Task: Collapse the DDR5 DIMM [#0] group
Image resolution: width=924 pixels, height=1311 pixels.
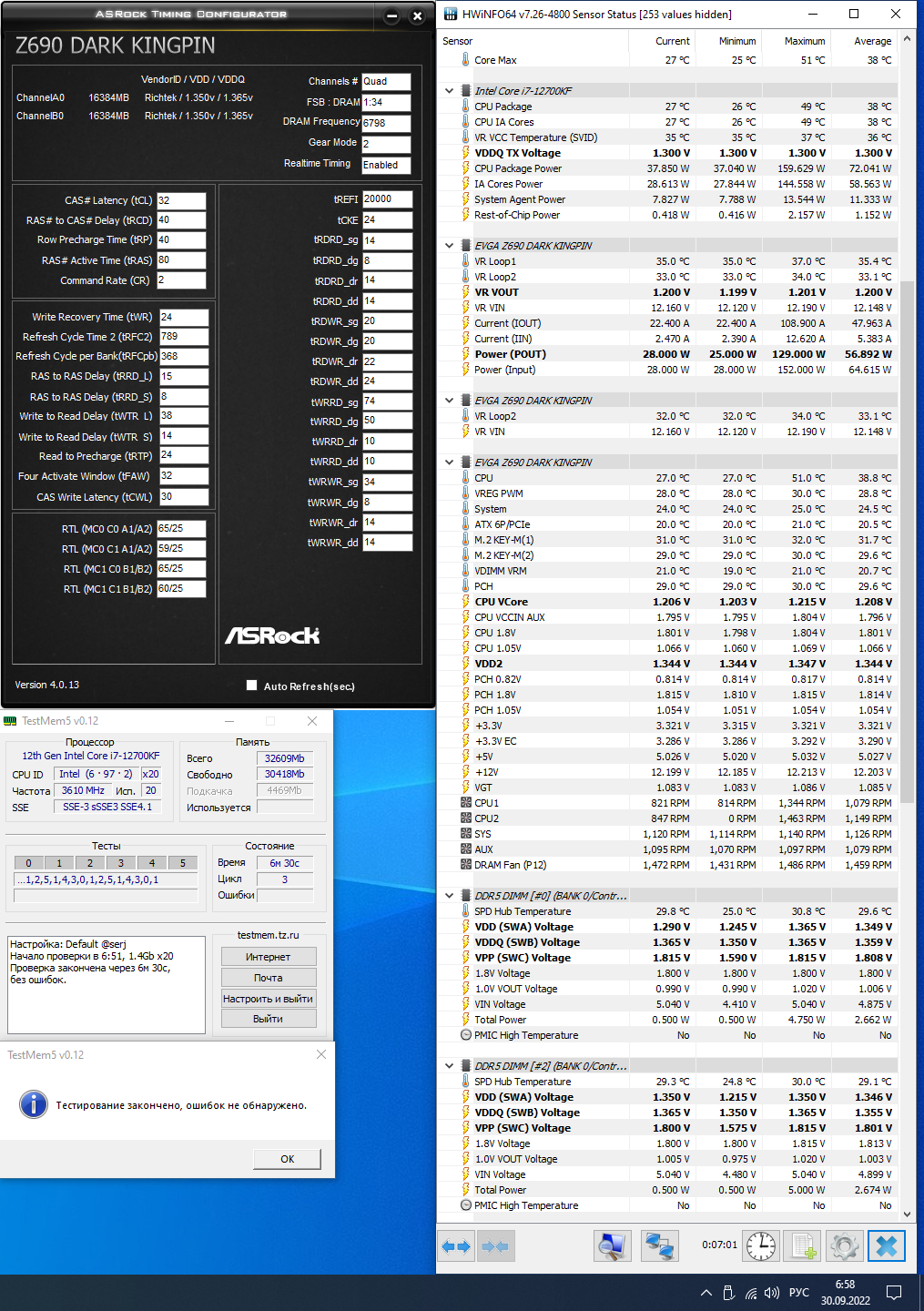Action: tap(449, 896)
